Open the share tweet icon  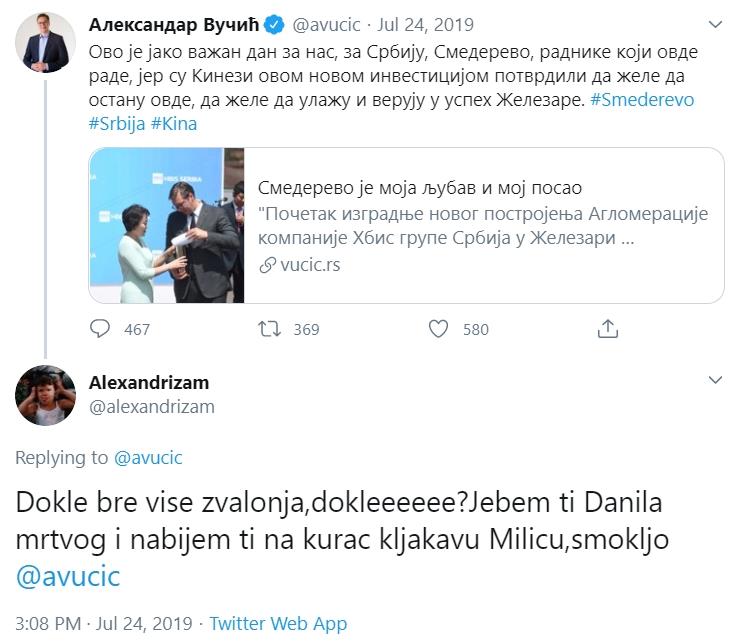pos(608,329)
